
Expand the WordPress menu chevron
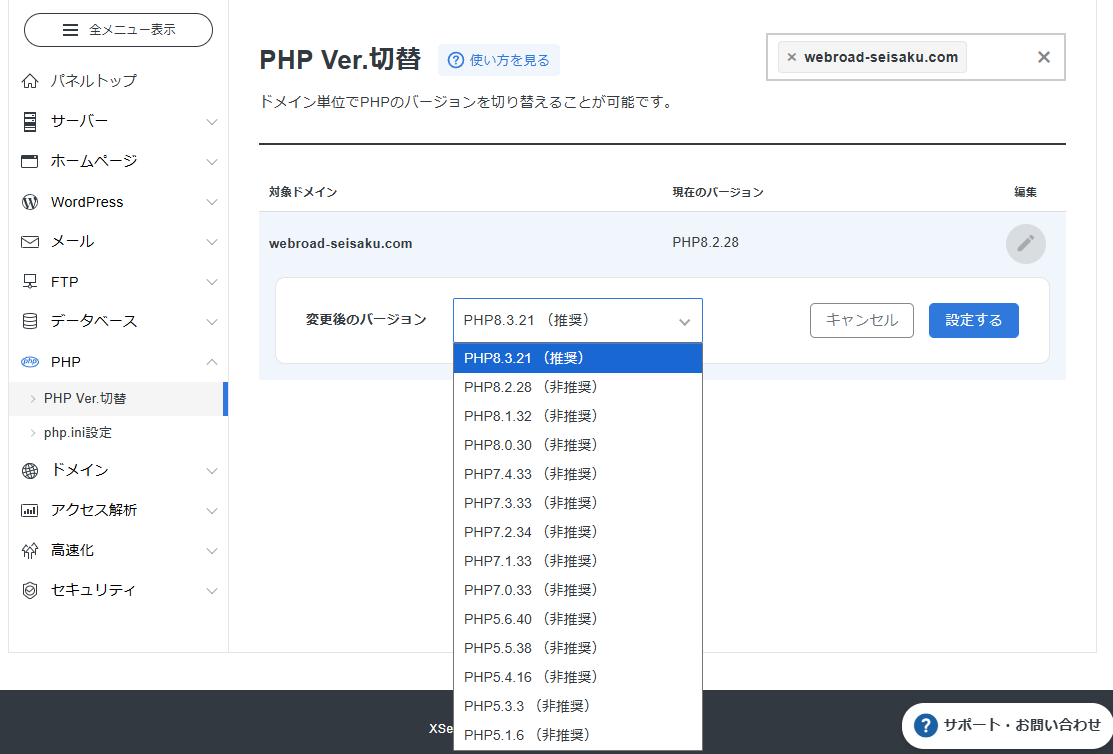[212, 202]
